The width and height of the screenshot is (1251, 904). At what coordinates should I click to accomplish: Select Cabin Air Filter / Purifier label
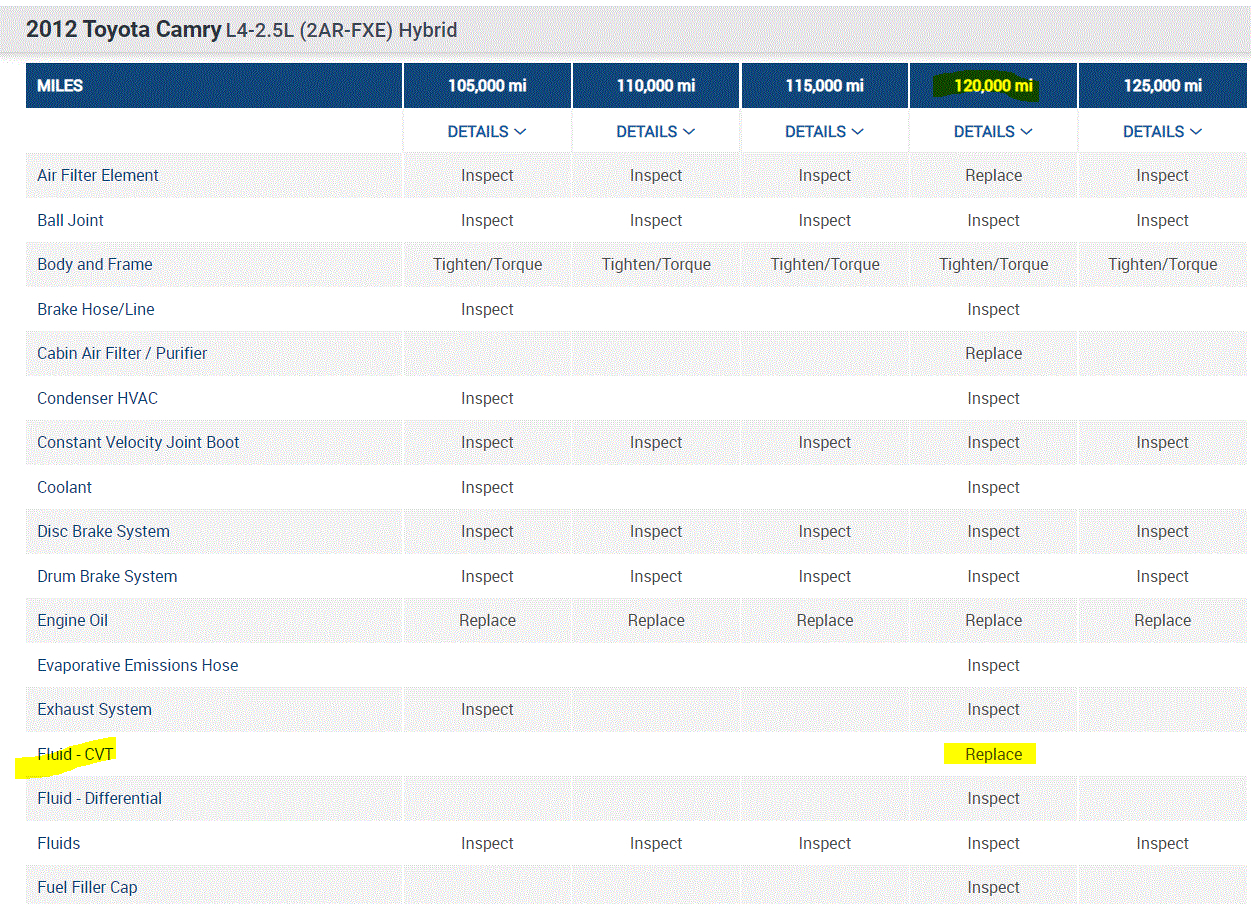click(122, 353)
